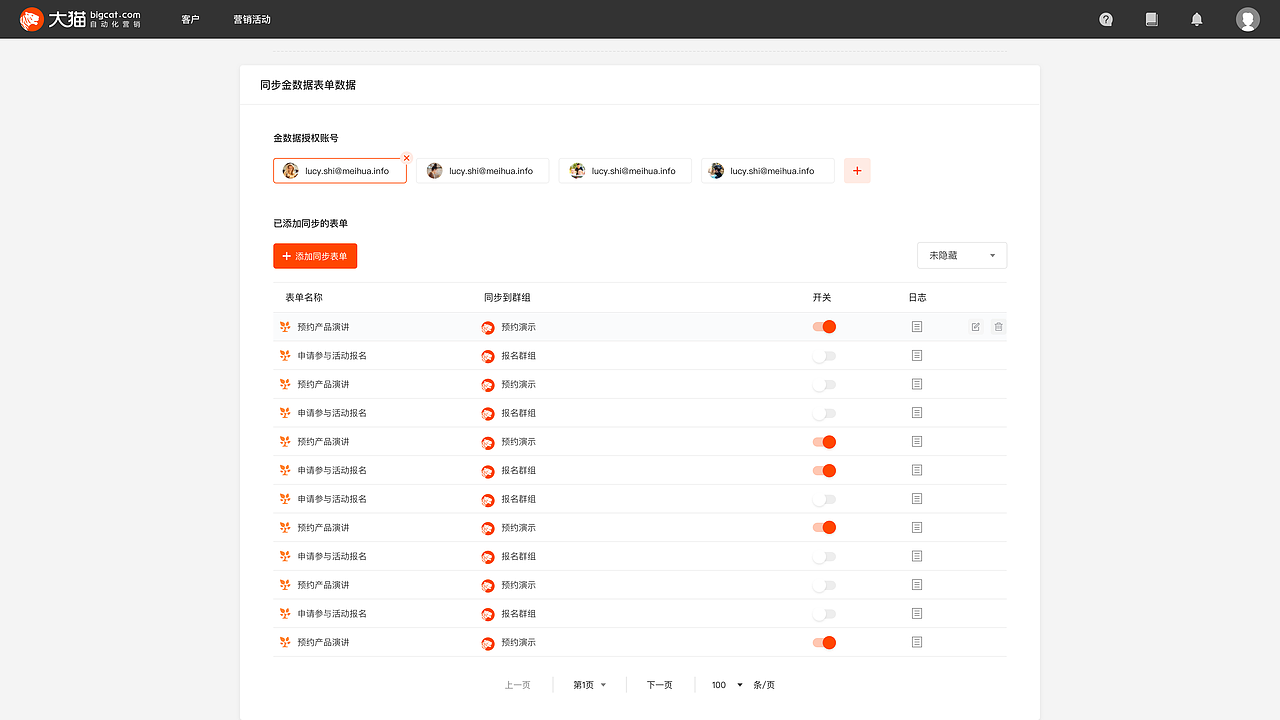Open the 营销活动 menu

tap(252, 19)
